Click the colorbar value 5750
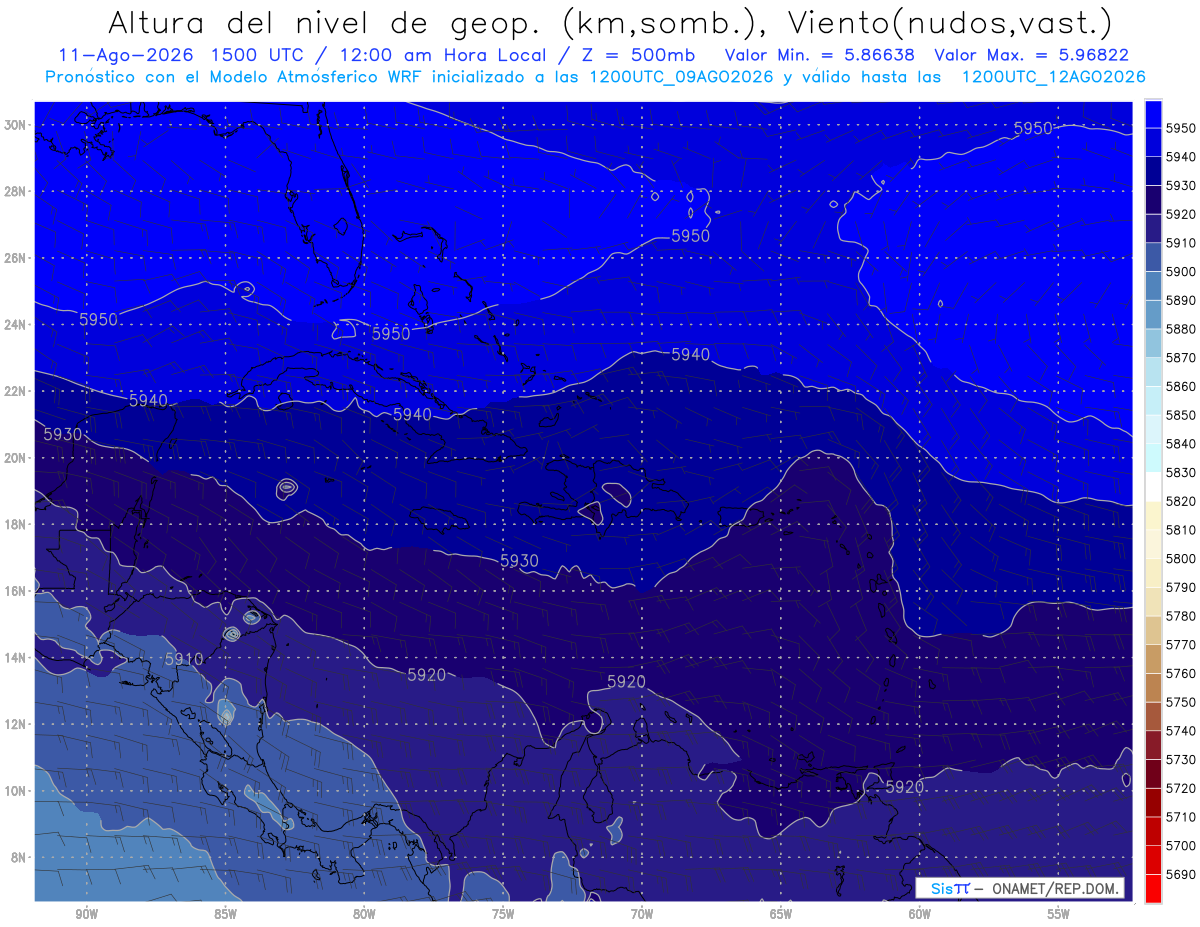 click(1181, 702)
